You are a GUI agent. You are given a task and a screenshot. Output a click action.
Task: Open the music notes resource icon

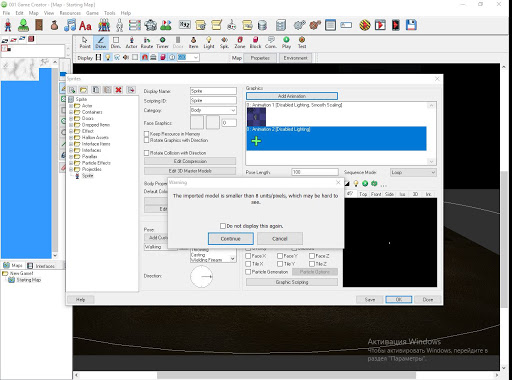tap(70, 25)
